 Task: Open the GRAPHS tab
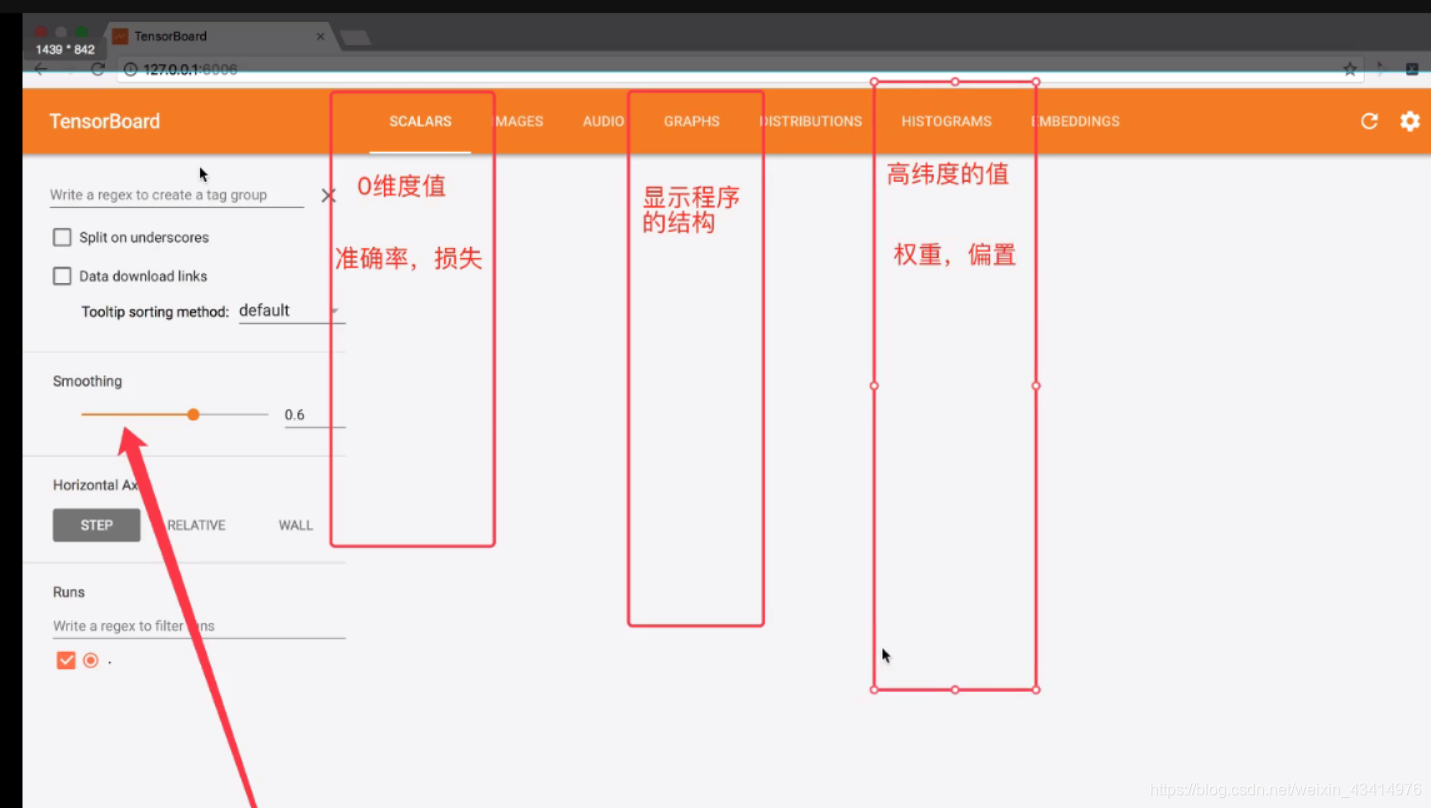click(692, 121)
